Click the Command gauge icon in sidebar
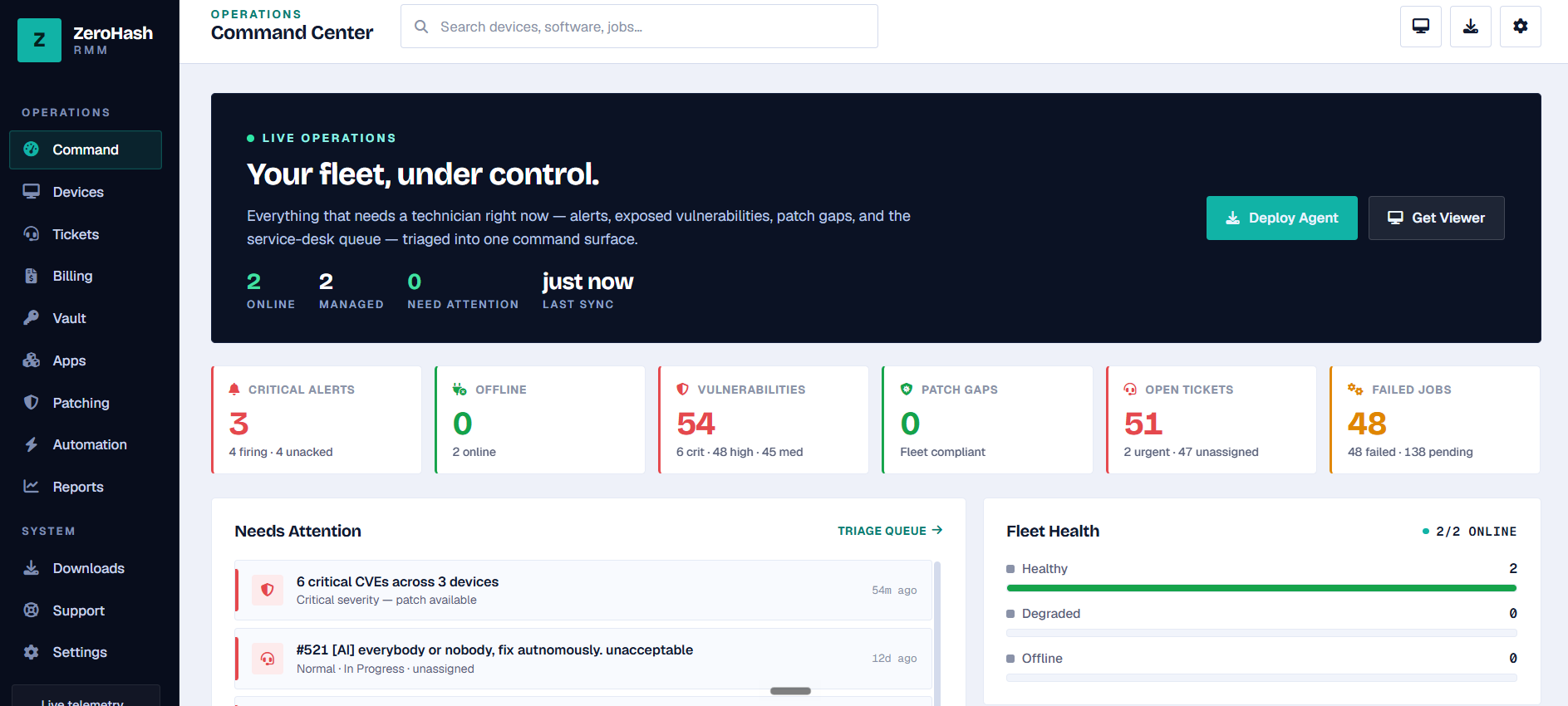 tap(32, 150)
